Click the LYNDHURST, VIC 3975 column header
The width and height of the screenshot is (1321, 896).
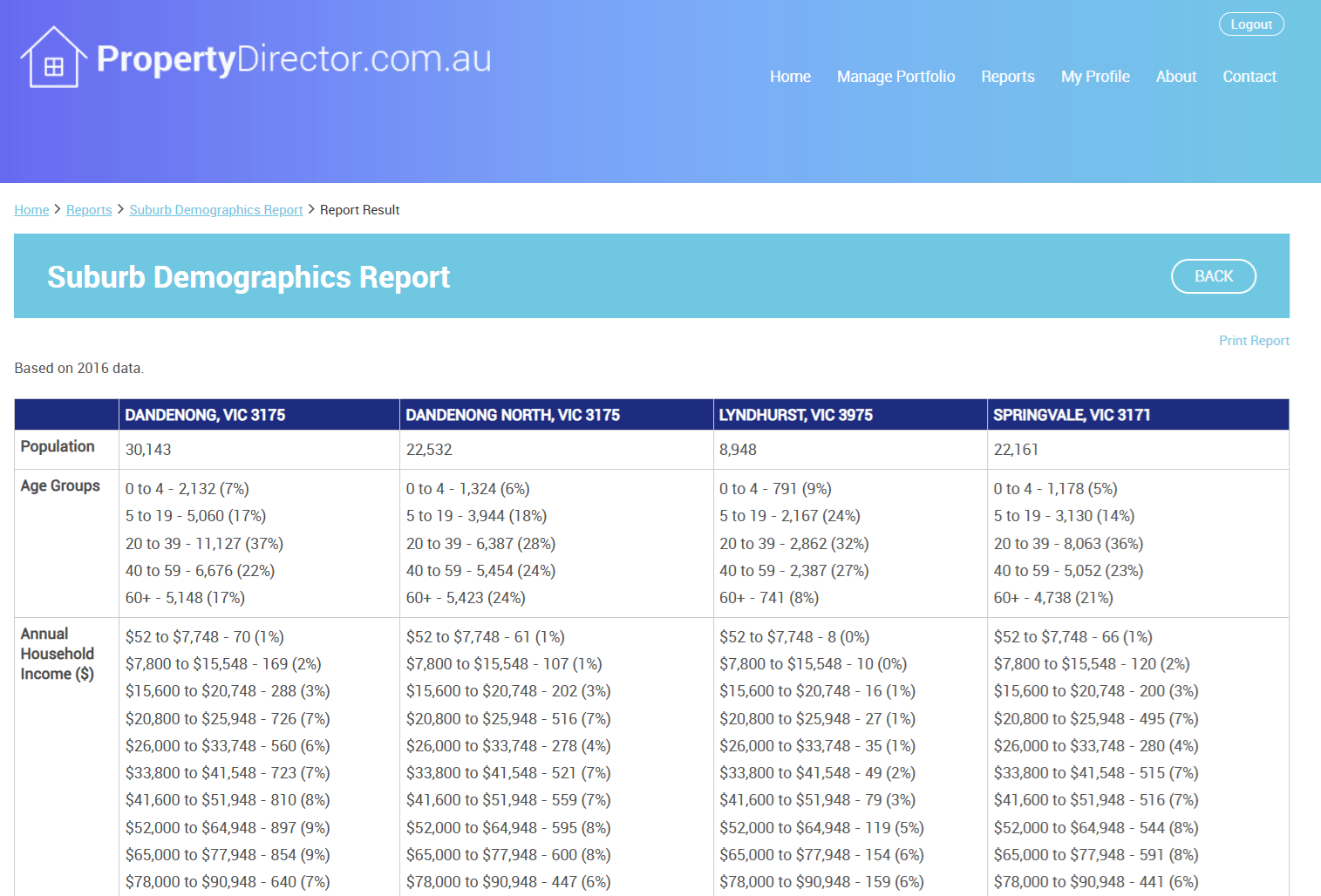(x=795, y=415)
